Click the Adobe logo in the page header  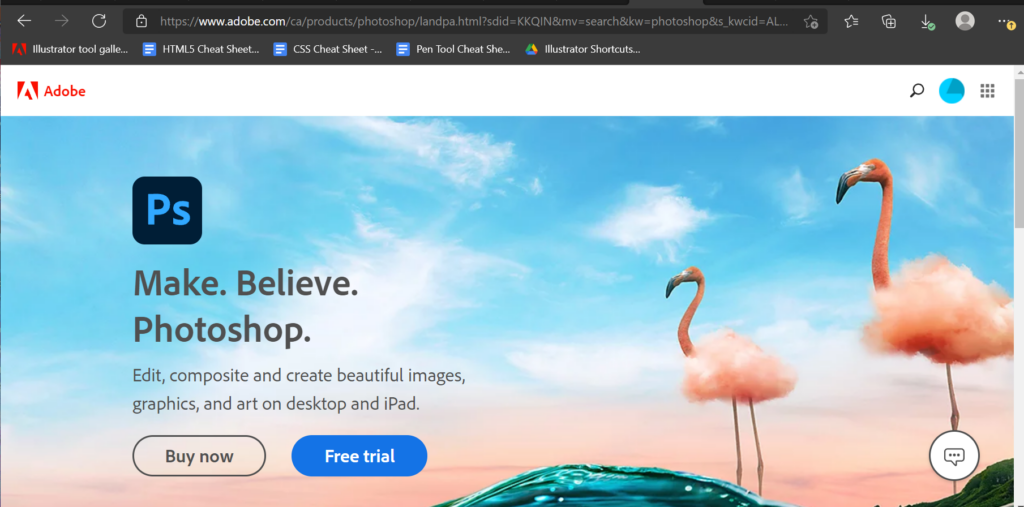tap(51, 91)
